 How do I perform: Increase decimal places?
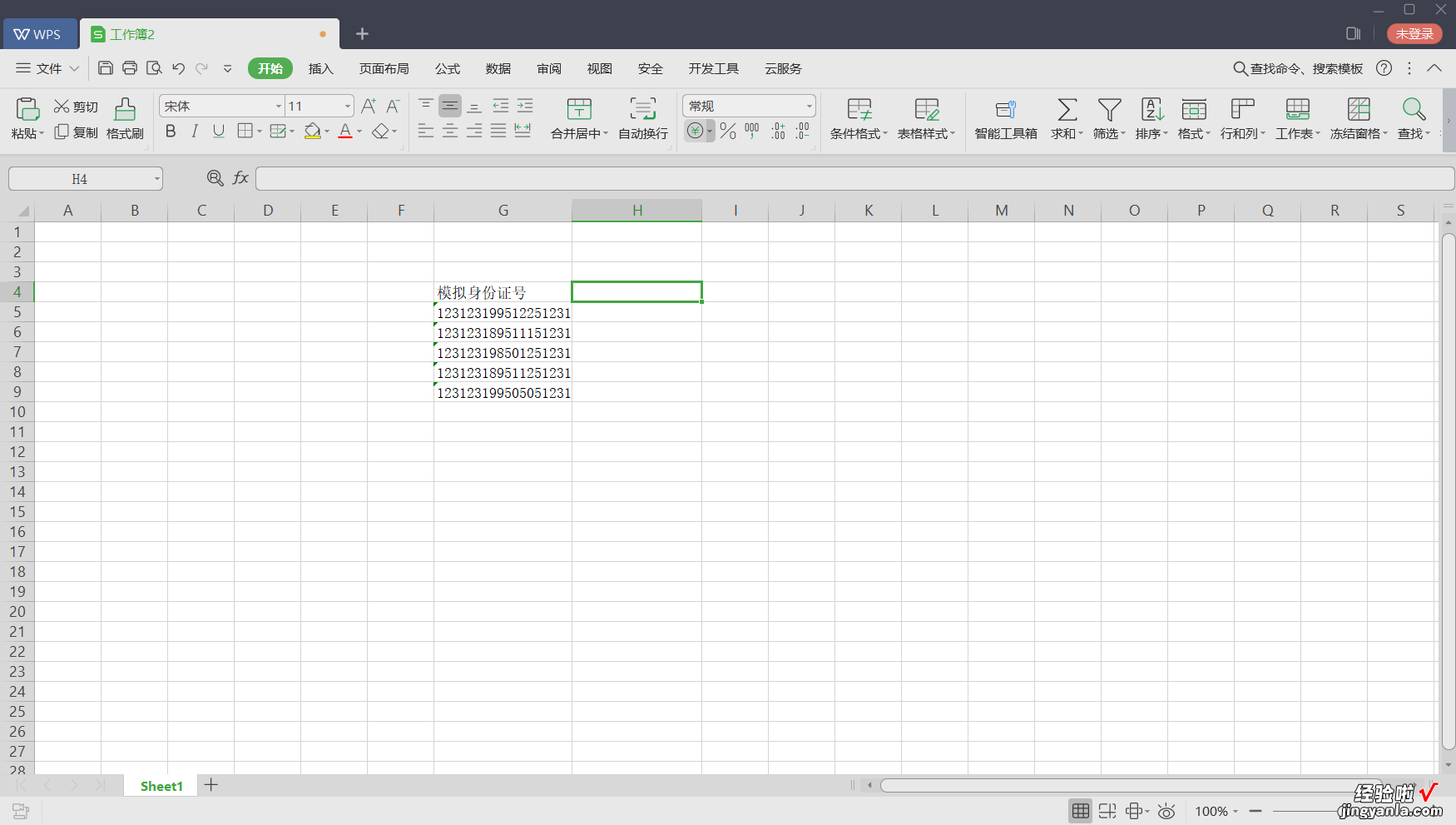(x=778, y=131)
